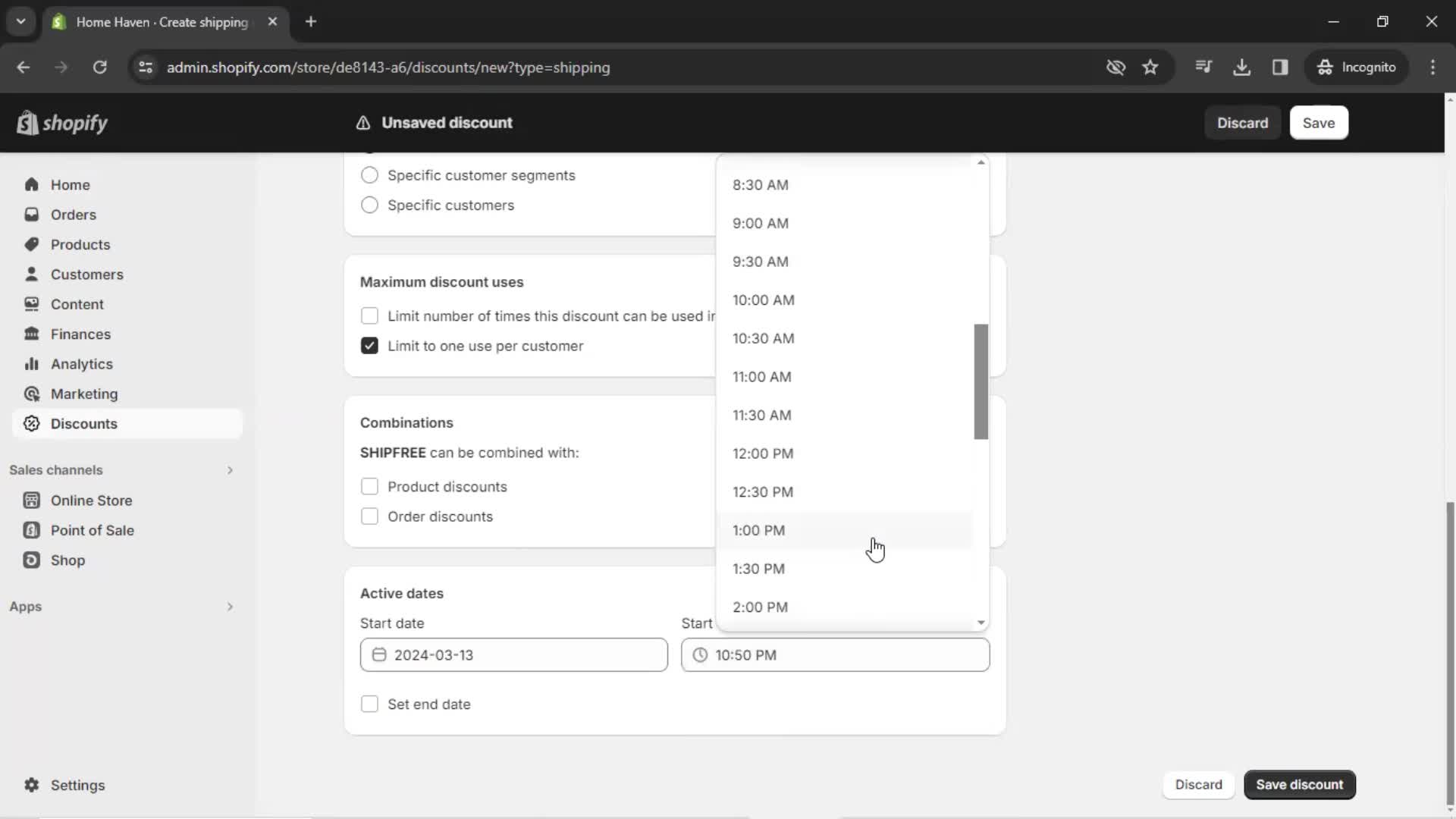Click Discard button to cancel changes
1456x819 pixels.
pos(1243,122)
